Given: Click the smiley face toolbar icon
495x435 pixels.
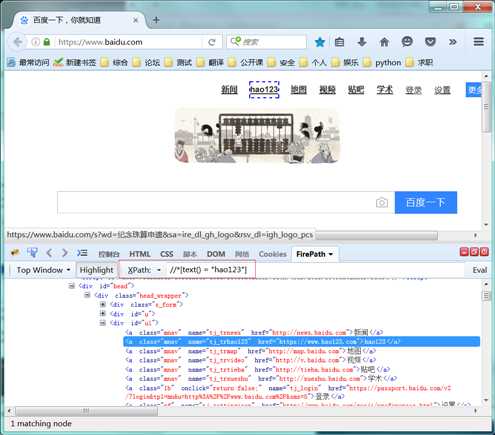Looking at the screenshot, I should pyautogui.click(x=407, y=42).
